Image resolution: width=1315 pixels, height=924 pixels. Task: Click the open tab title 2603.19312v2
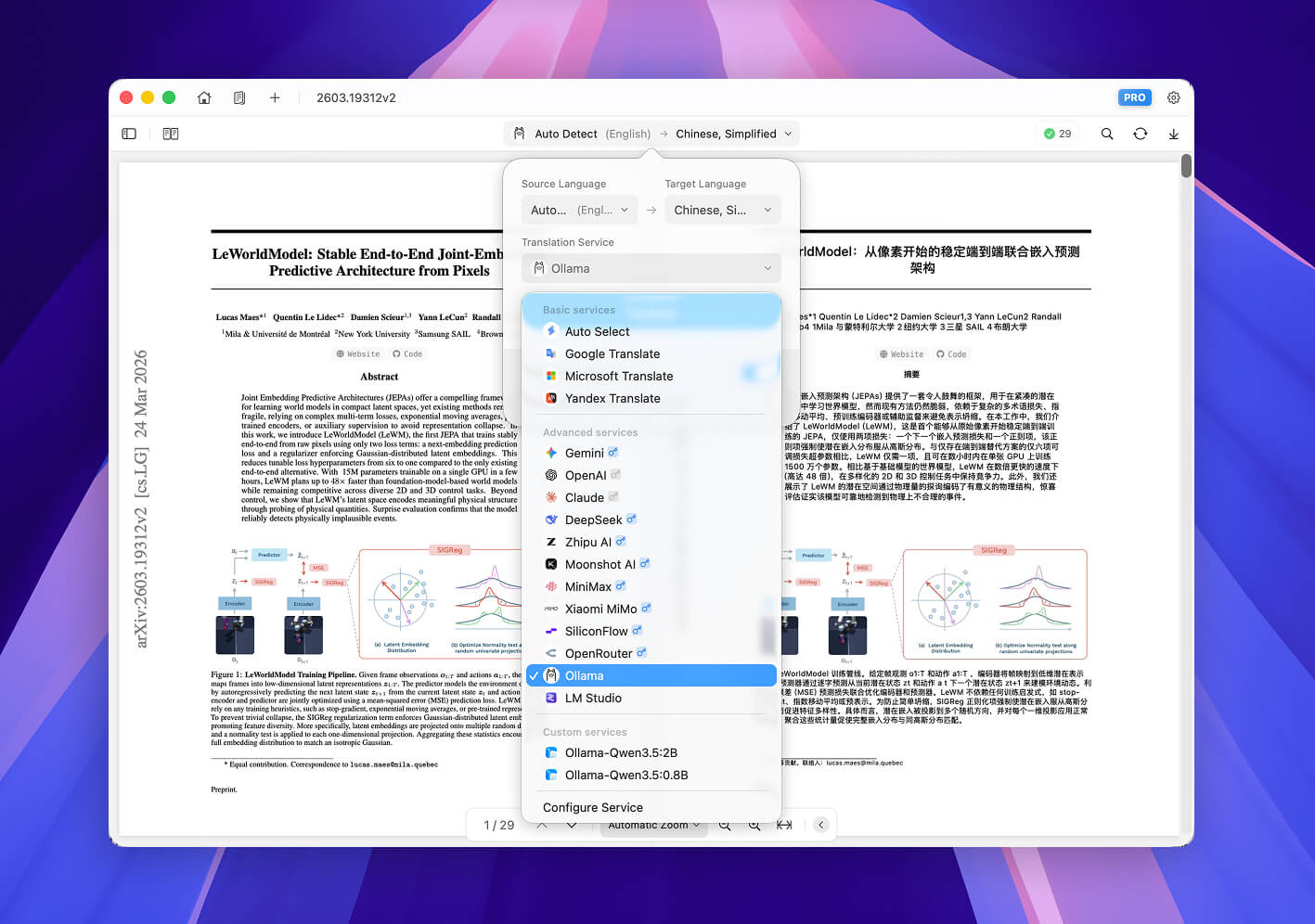pos(356,97)
